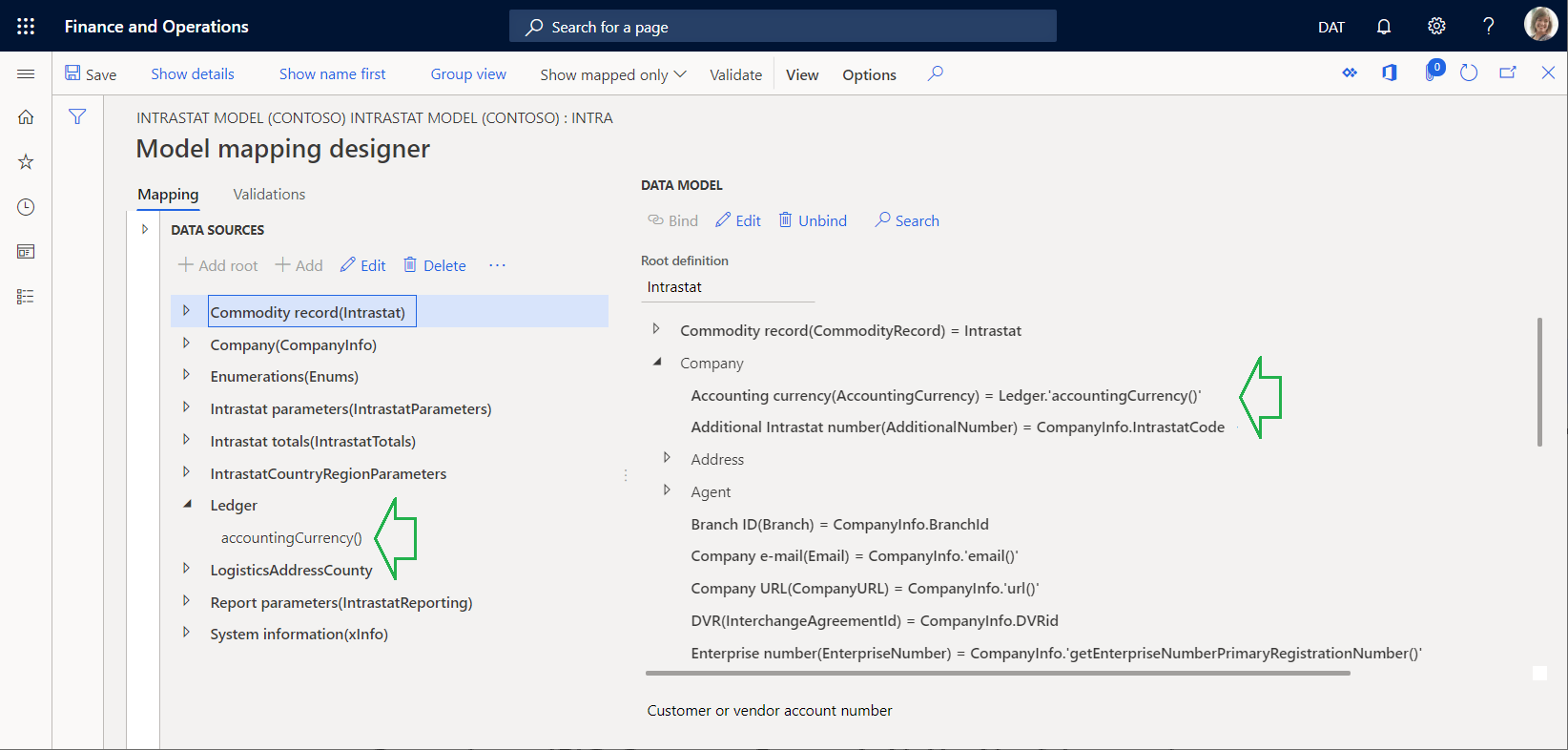Click Bind in Data model toolbar

[672, 220]
